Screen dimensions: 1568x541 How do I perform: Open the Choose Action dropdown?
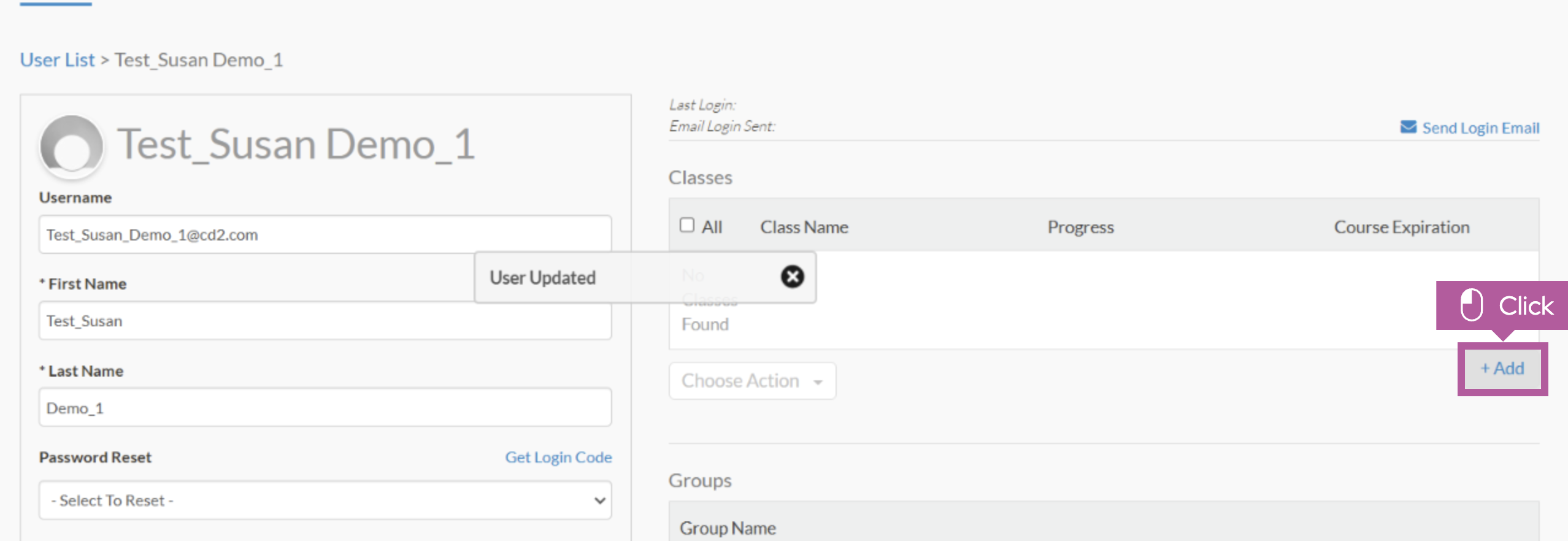click(x=752, y=381)
